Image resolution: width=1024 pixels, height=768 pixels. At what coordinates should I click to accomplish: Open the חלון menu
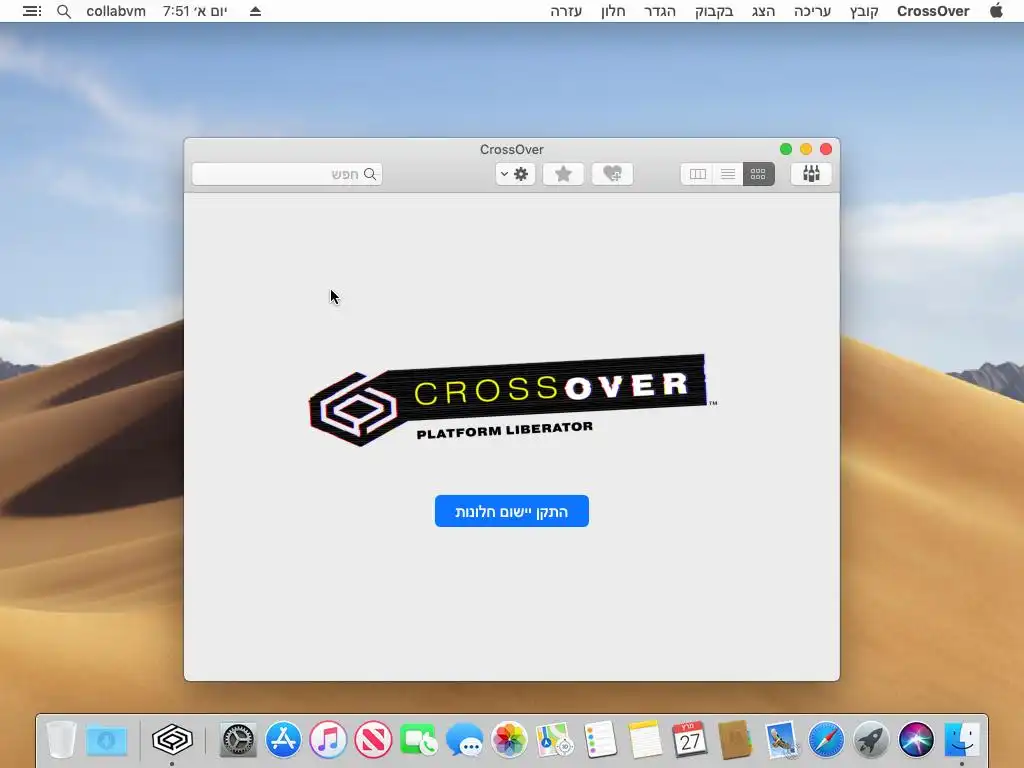(613, 11)
